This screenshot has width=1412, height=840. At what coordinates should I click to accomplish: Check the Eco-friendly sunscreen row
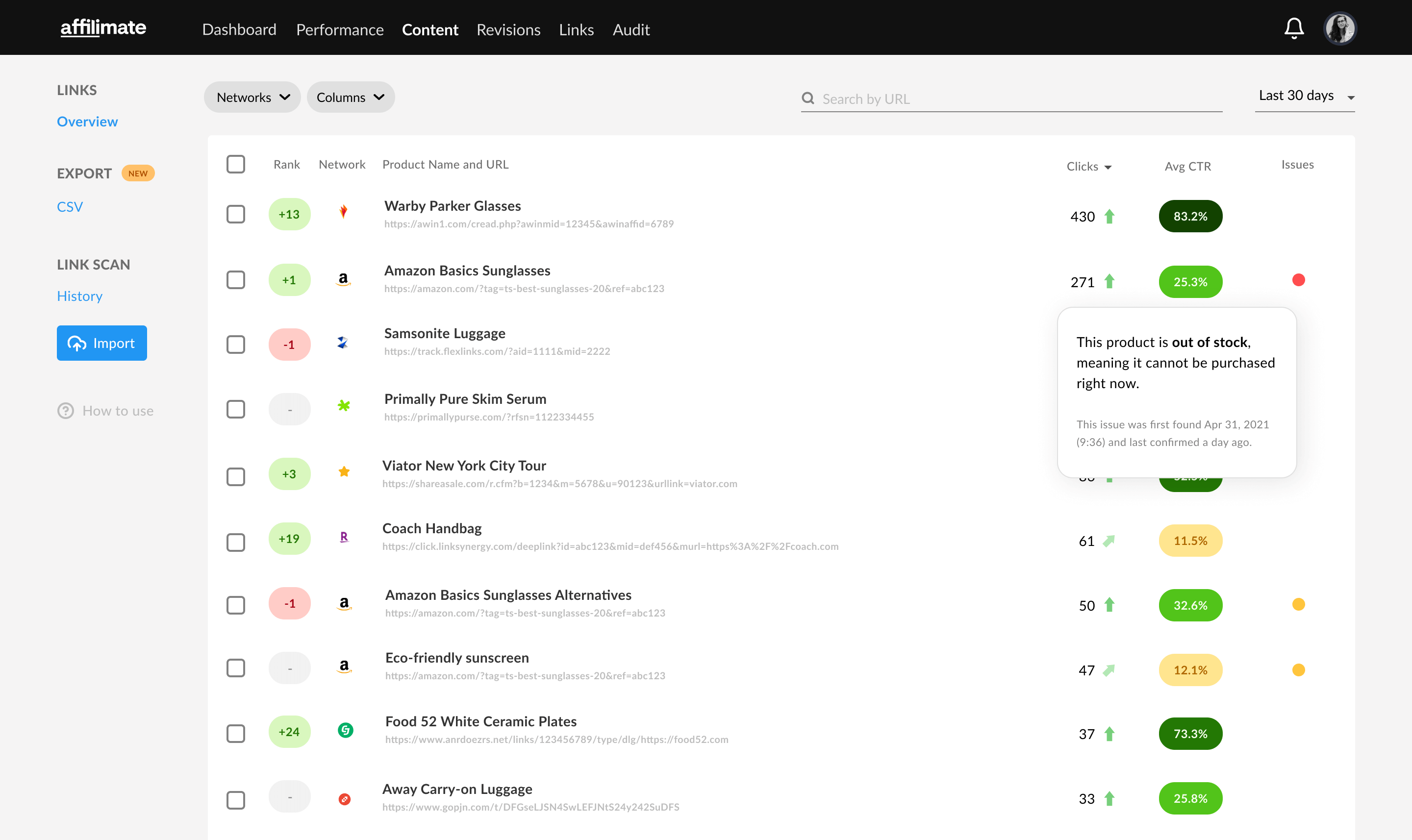point(235,668)
